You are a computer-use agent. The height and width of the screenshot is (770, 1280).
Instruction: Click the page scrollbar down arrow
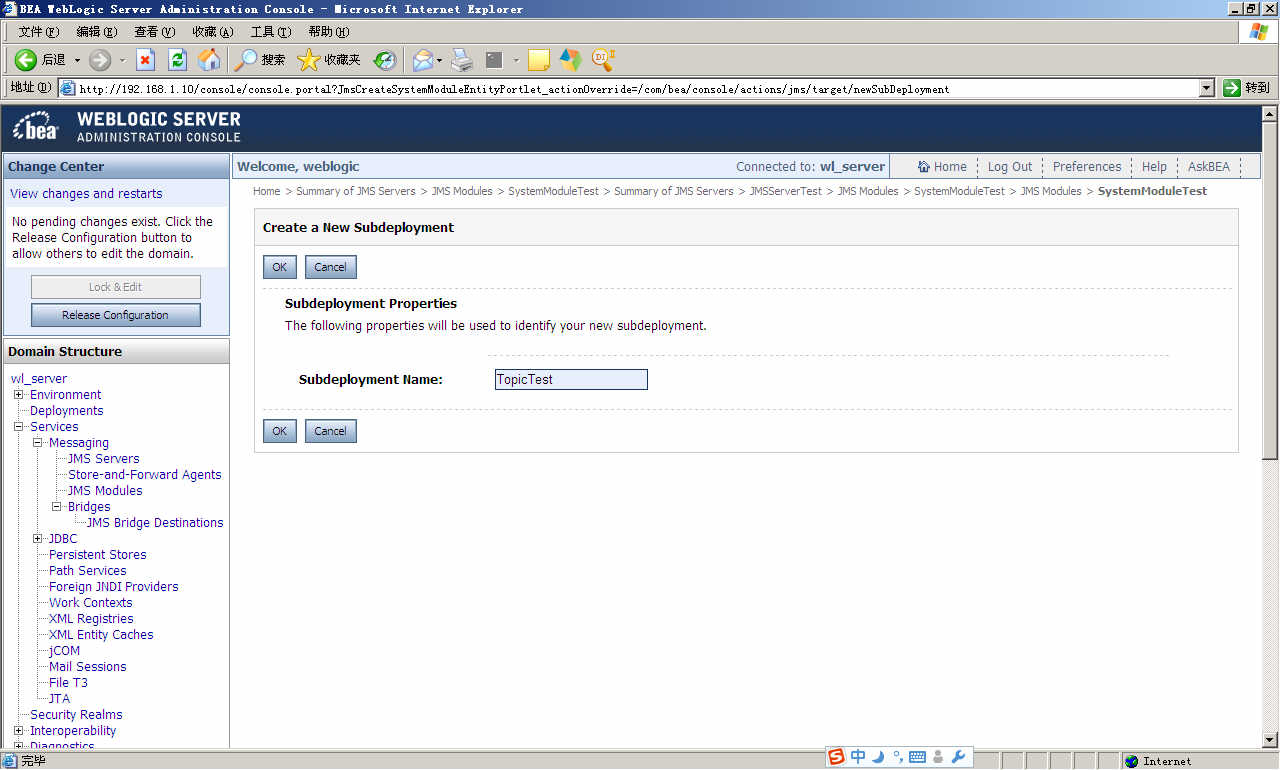point(1271,740)
